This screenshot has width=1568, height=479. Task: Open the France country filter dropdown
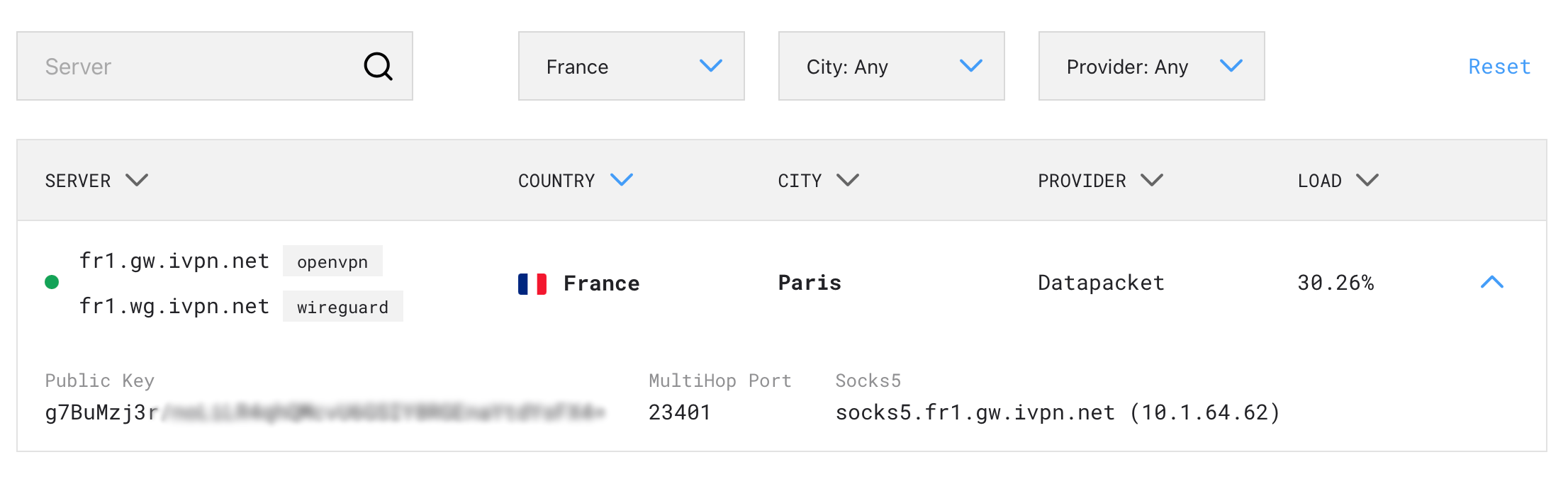[x=631, y=66]
